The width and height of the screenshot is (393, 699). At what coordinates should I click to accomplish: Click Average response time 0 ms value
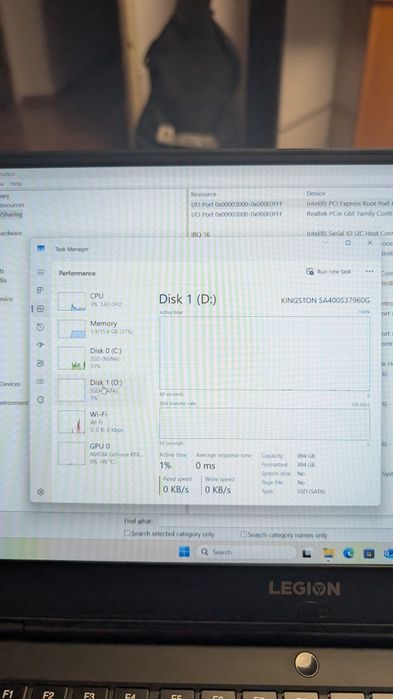(205, 465)
